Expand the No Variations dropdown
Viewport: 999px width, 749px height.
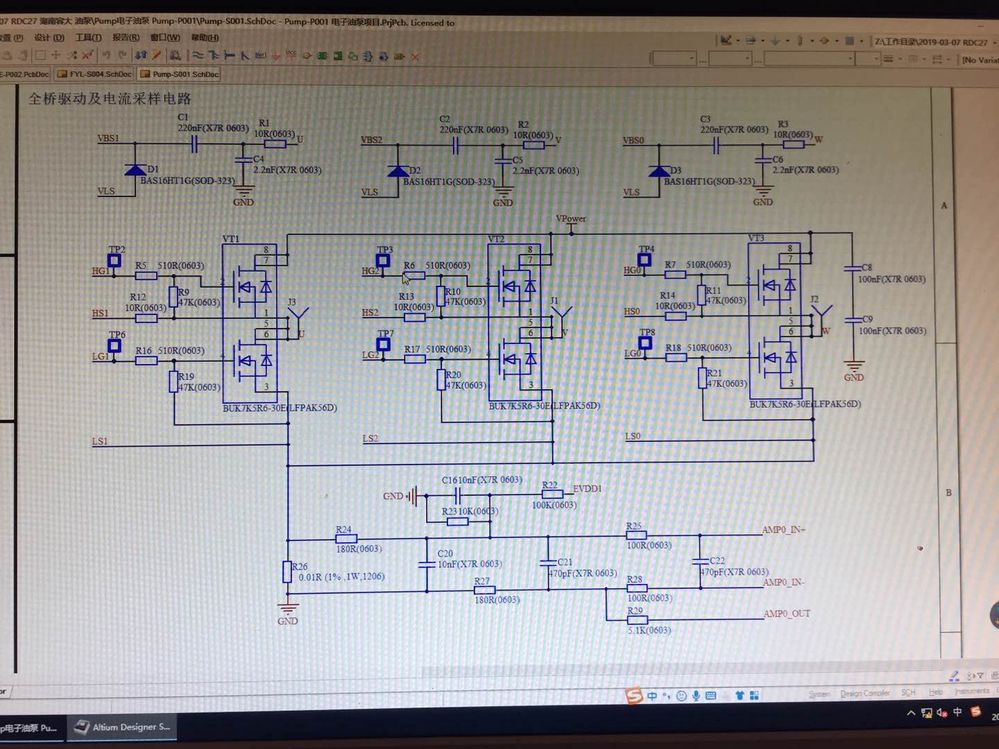click(980, 60)
